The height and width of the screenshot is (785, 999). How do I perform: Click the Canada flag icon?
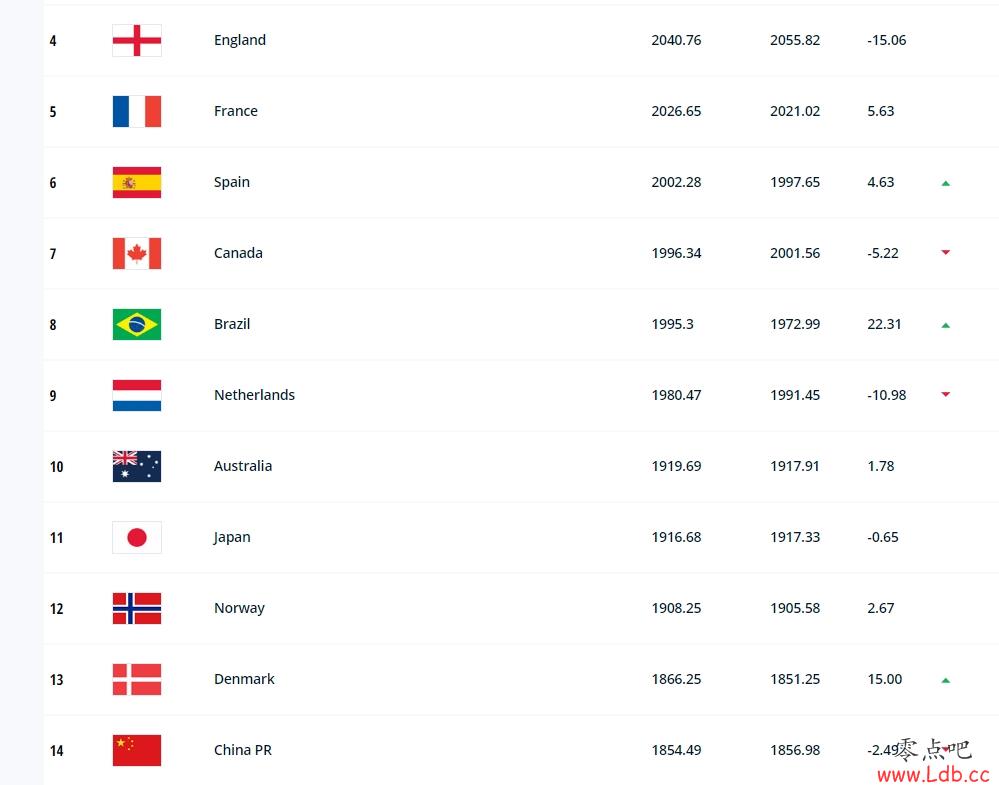pos(137,254)
